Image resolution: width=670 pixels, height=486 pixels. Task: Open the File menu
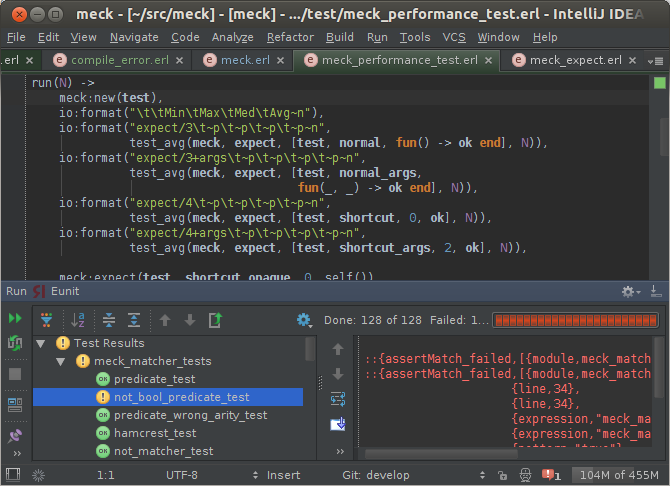tap(16, 38)
